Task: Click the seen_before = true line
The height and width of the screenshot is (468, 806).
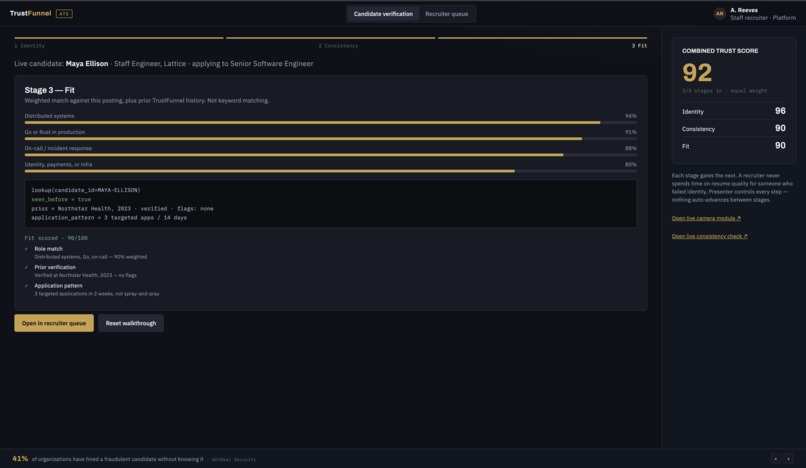Action: pyautogui.click(x=61, y=200)
